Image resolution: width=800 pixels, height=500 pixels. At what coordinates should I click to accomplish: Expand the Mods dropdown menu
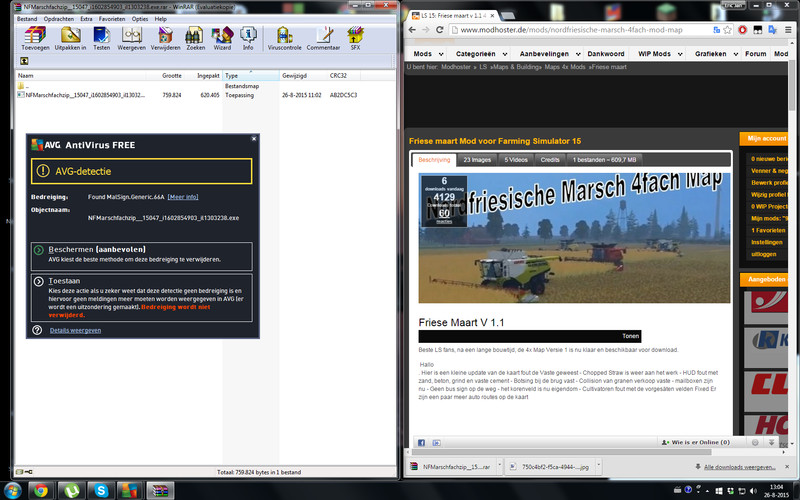427,53
